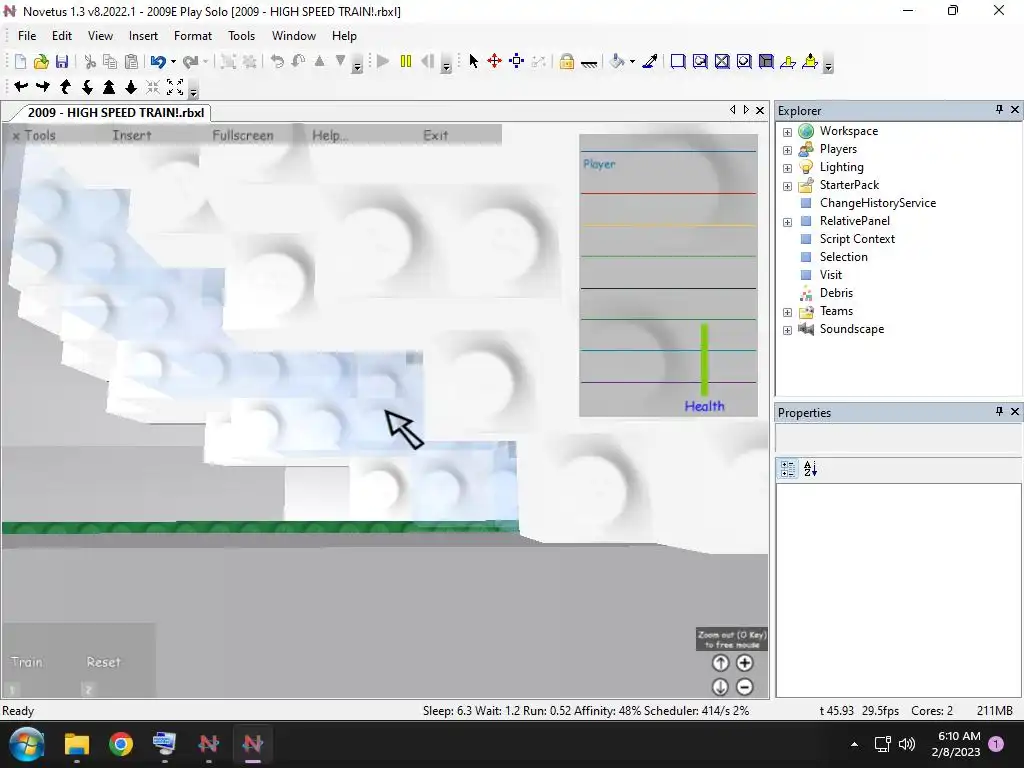This screenshot has height=768, width=1024.
Task: Open the Format menu
Action: 193,36
